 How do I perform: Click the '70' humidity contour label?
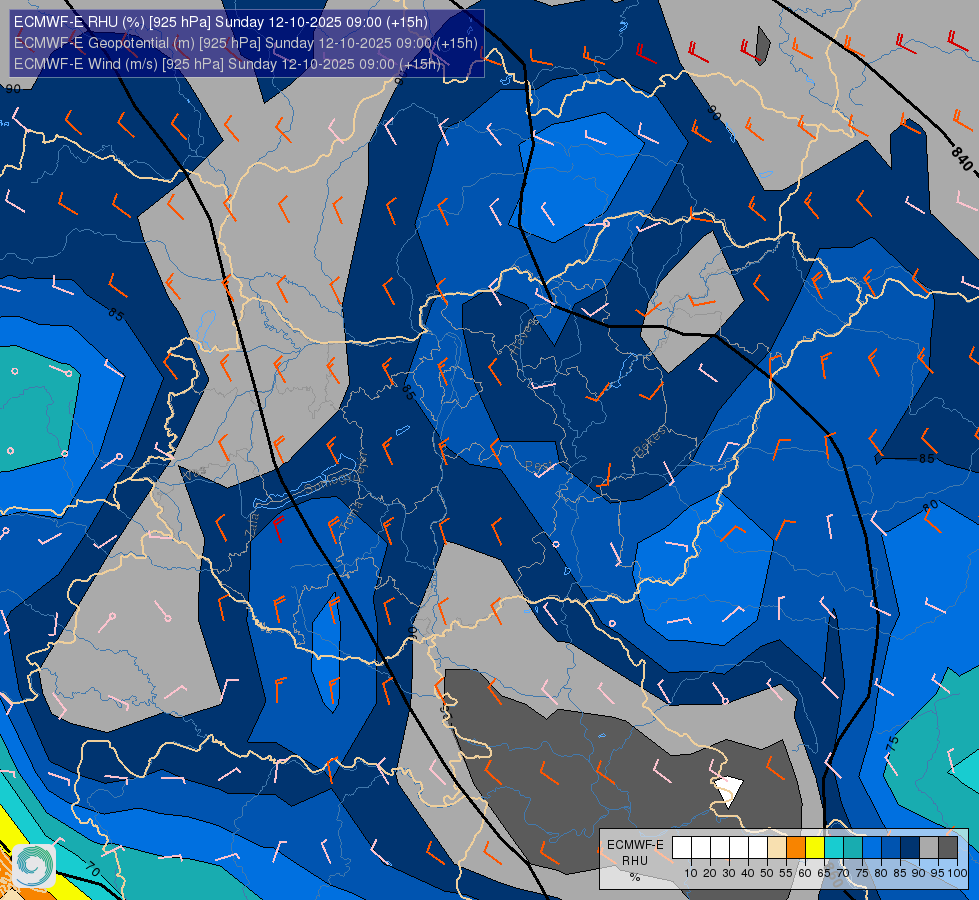[x=91, y=869]
